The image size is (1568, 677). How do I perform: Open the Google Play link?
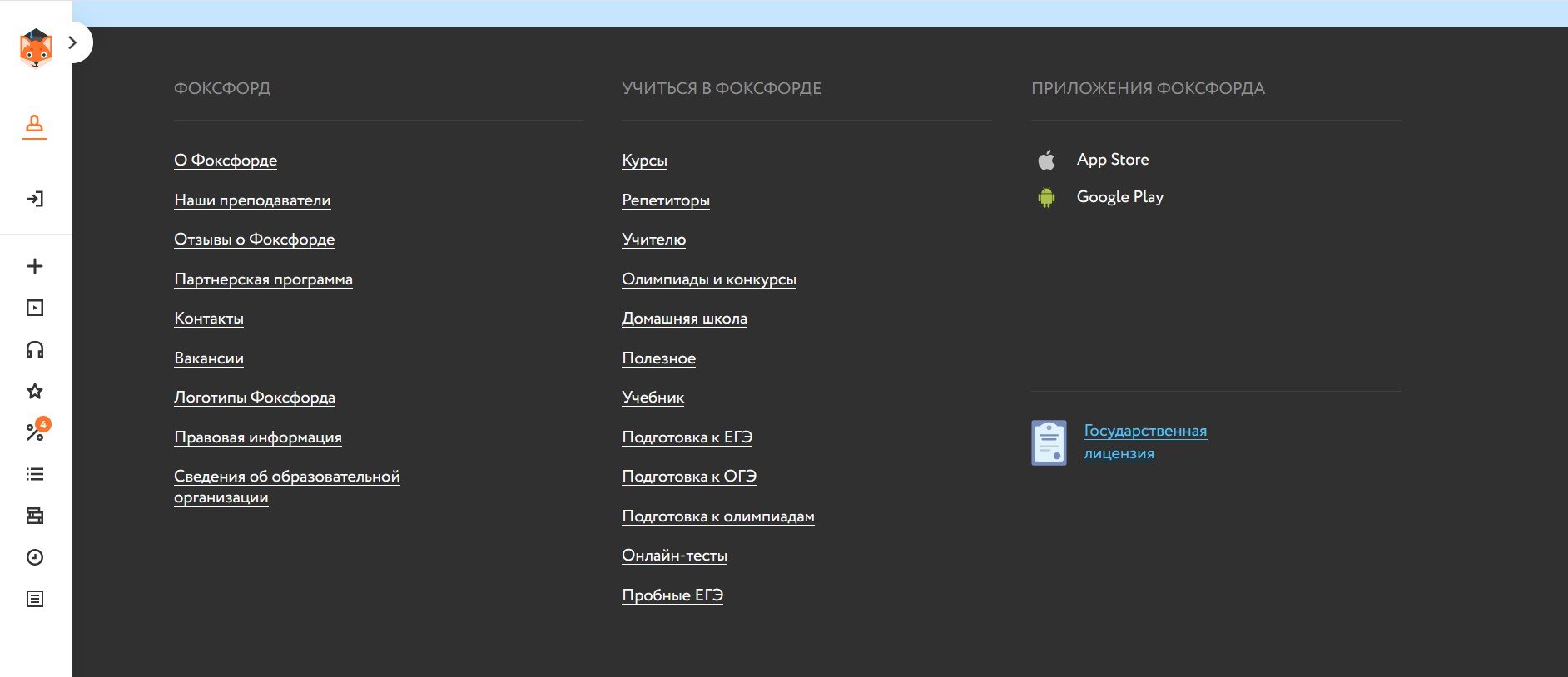[1120, 197]
